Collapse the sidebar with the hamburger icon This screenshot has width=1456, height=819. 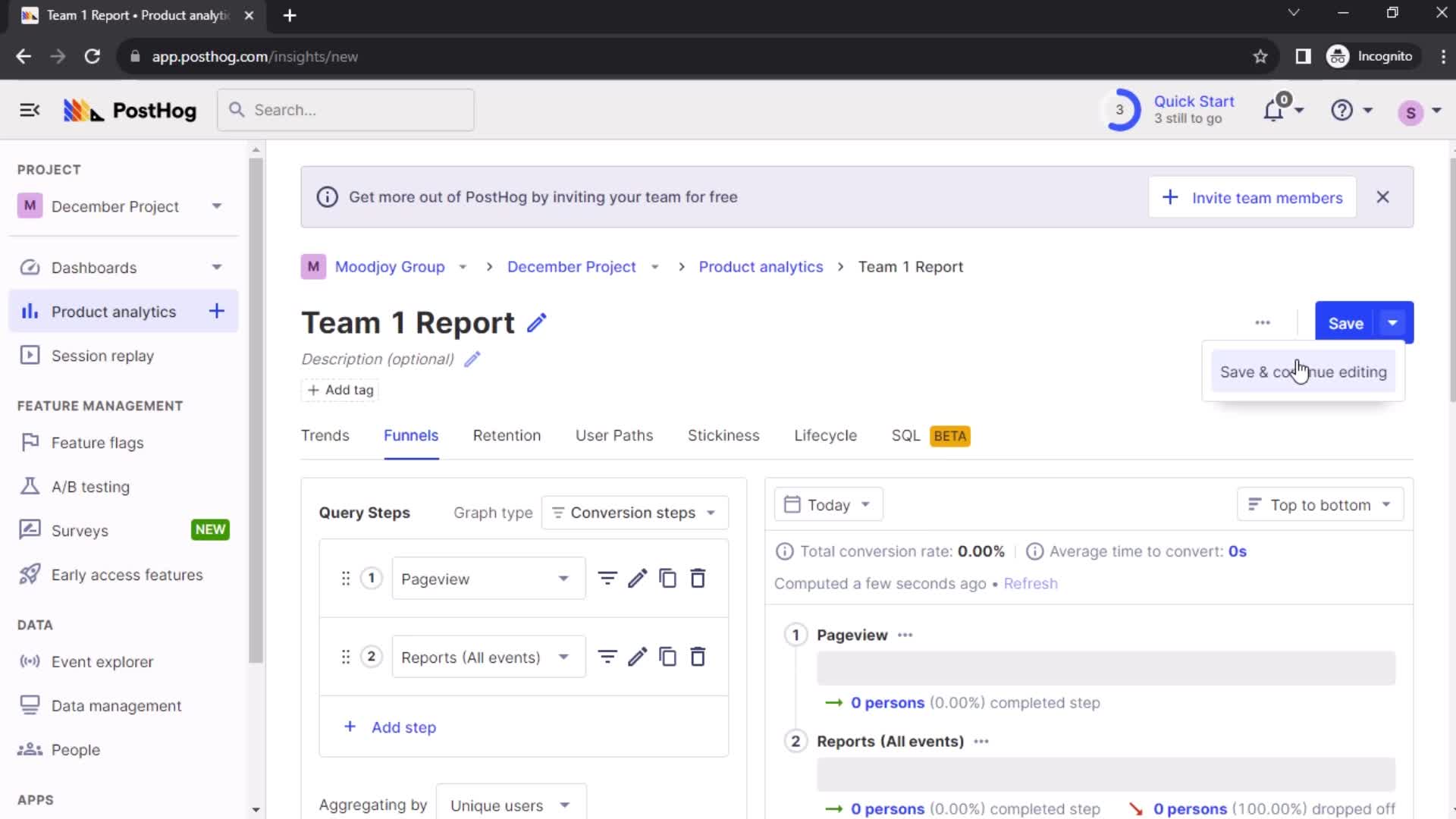tap(30, 111)
